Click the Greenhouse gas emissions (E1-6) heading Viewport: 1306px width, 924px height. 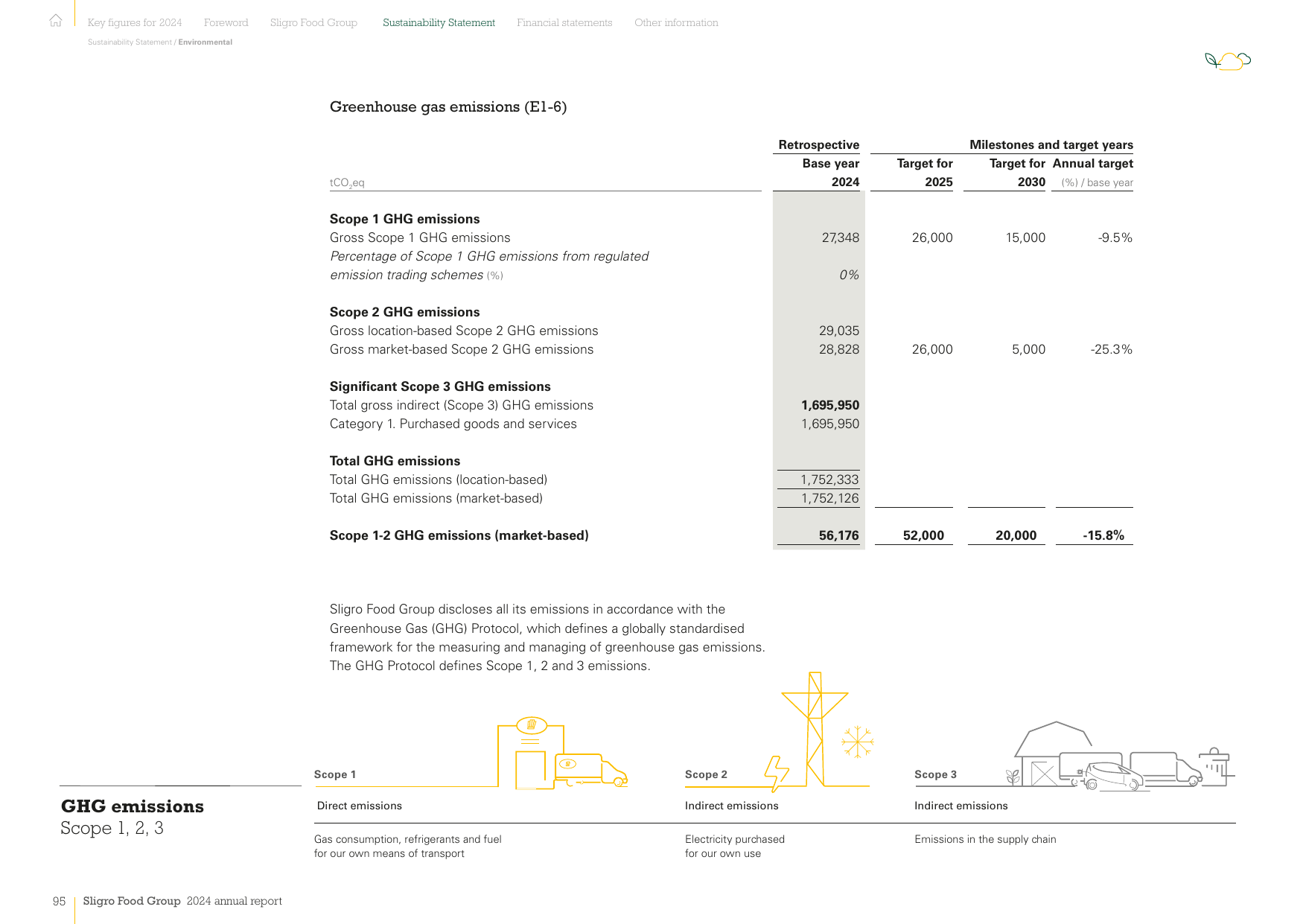click(448, 106)
